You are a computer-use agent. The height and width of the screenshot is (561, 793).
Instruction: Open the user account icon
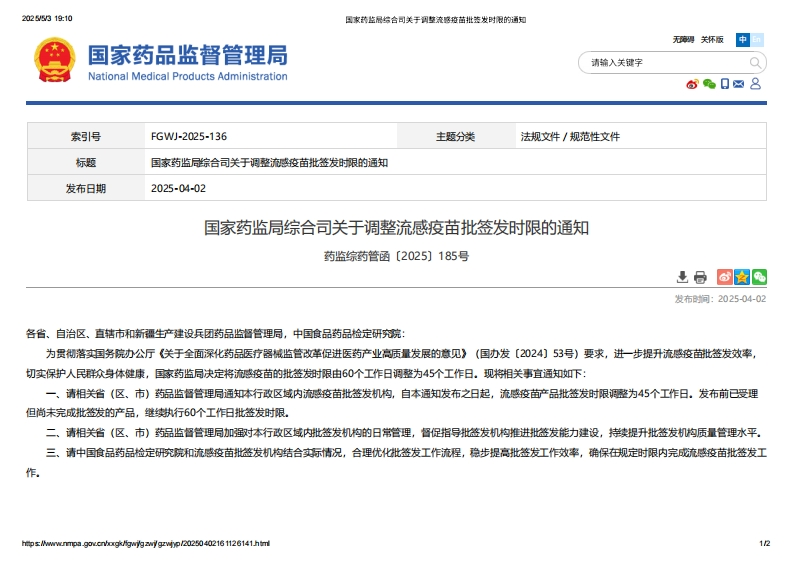pos(756,84)
